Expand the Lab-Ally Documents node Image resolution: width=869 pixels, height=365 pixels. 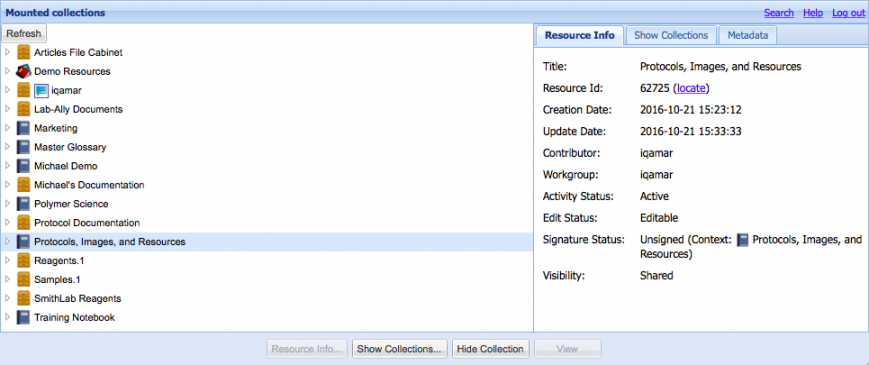click(x=7, y=109)
